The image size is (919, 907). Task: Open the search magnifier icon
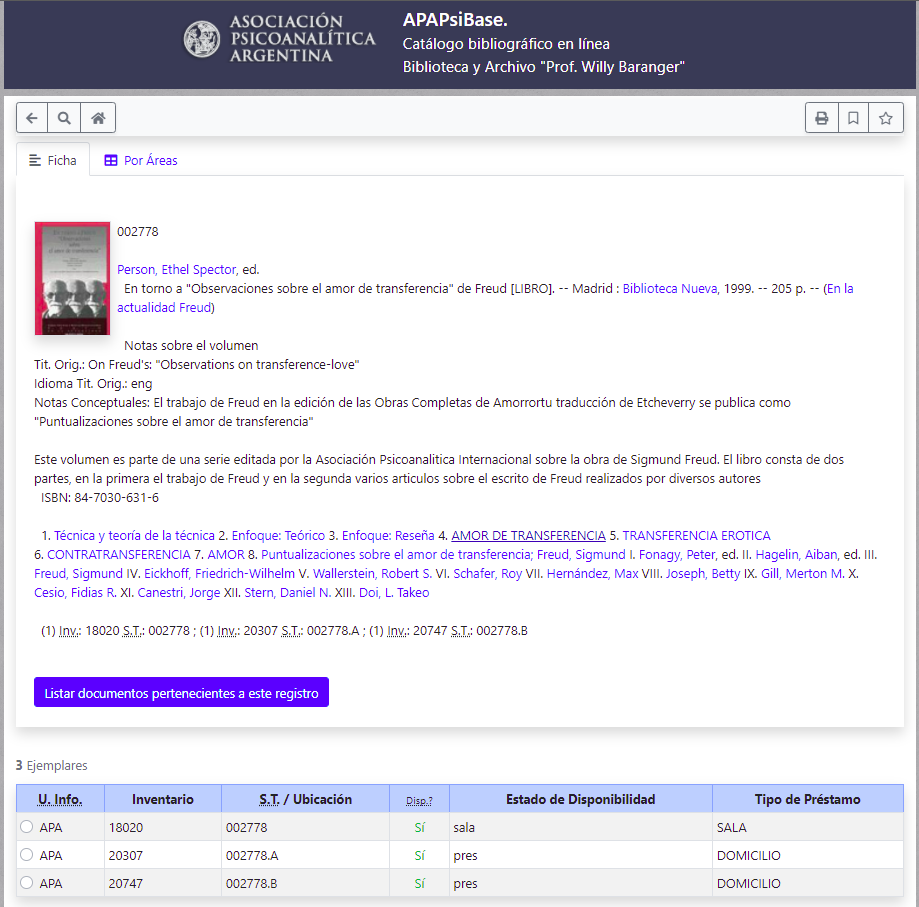(64, 118)
